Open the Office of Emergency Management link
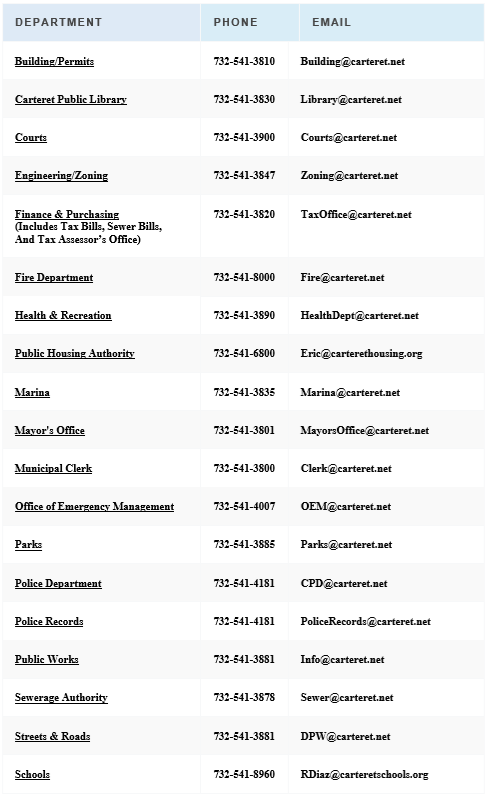This screenshot has width=485, height=796. click(94, 507)
